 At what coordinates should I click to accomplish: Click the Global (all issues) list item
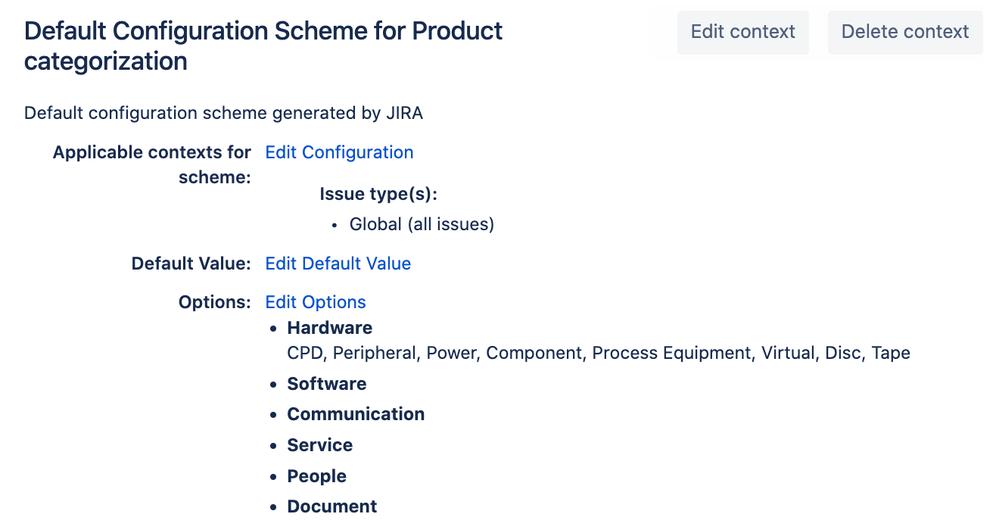(x=421, y=224)
